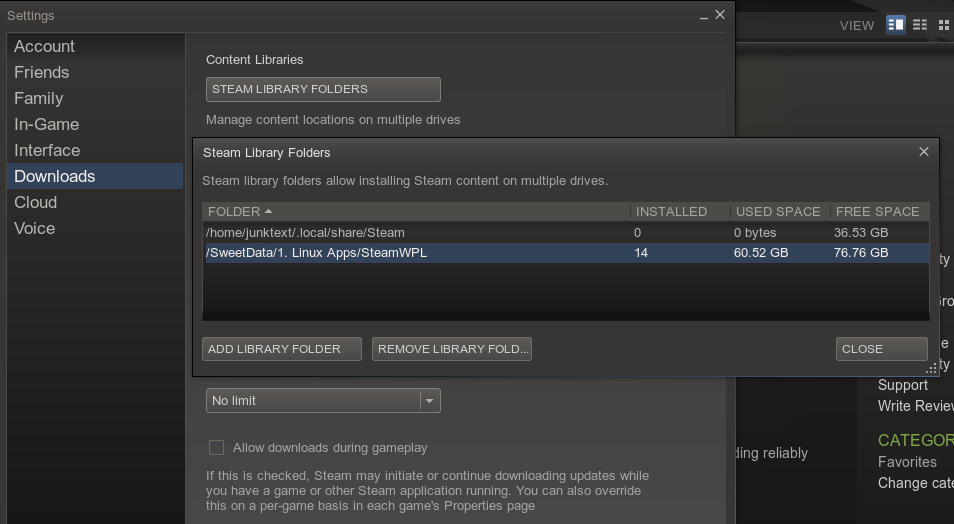The width and height of the screenshot is (954, 524).
Task: Click Write Review link in library window
Action: [915, 406]
